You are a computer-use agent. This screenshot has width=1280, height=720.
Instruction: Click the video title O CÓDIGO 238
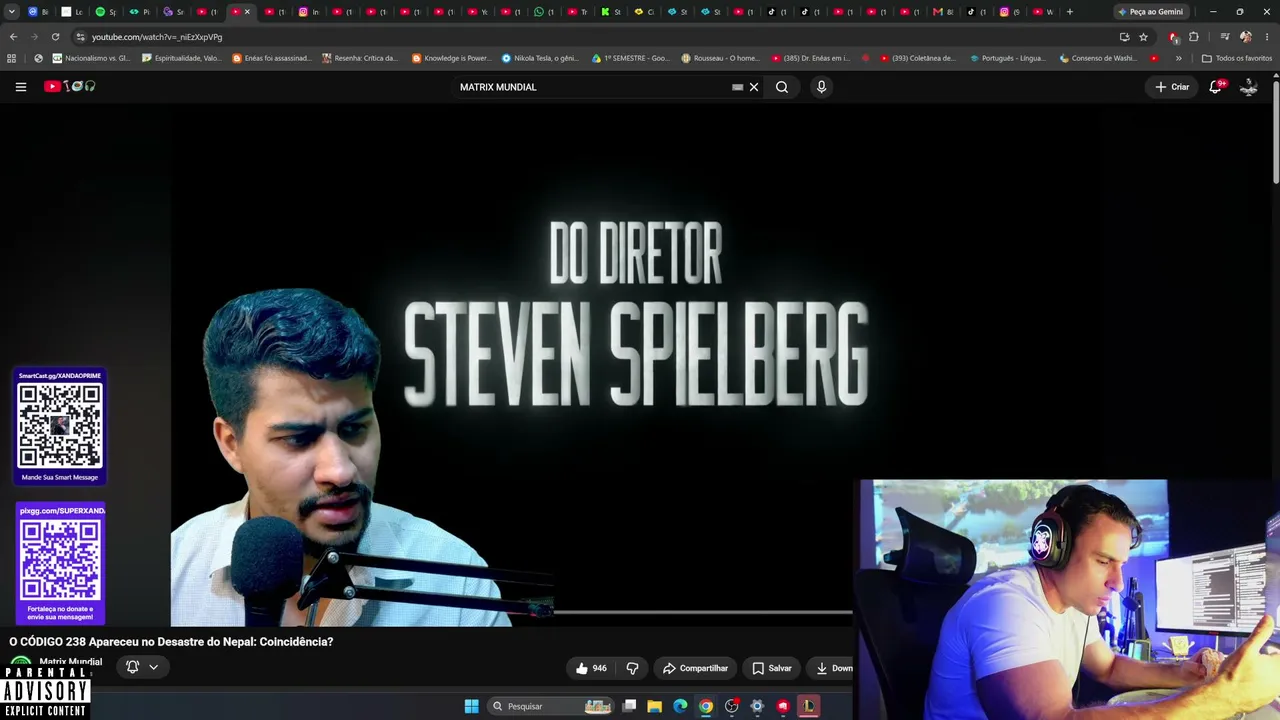(x=171, y=642)
